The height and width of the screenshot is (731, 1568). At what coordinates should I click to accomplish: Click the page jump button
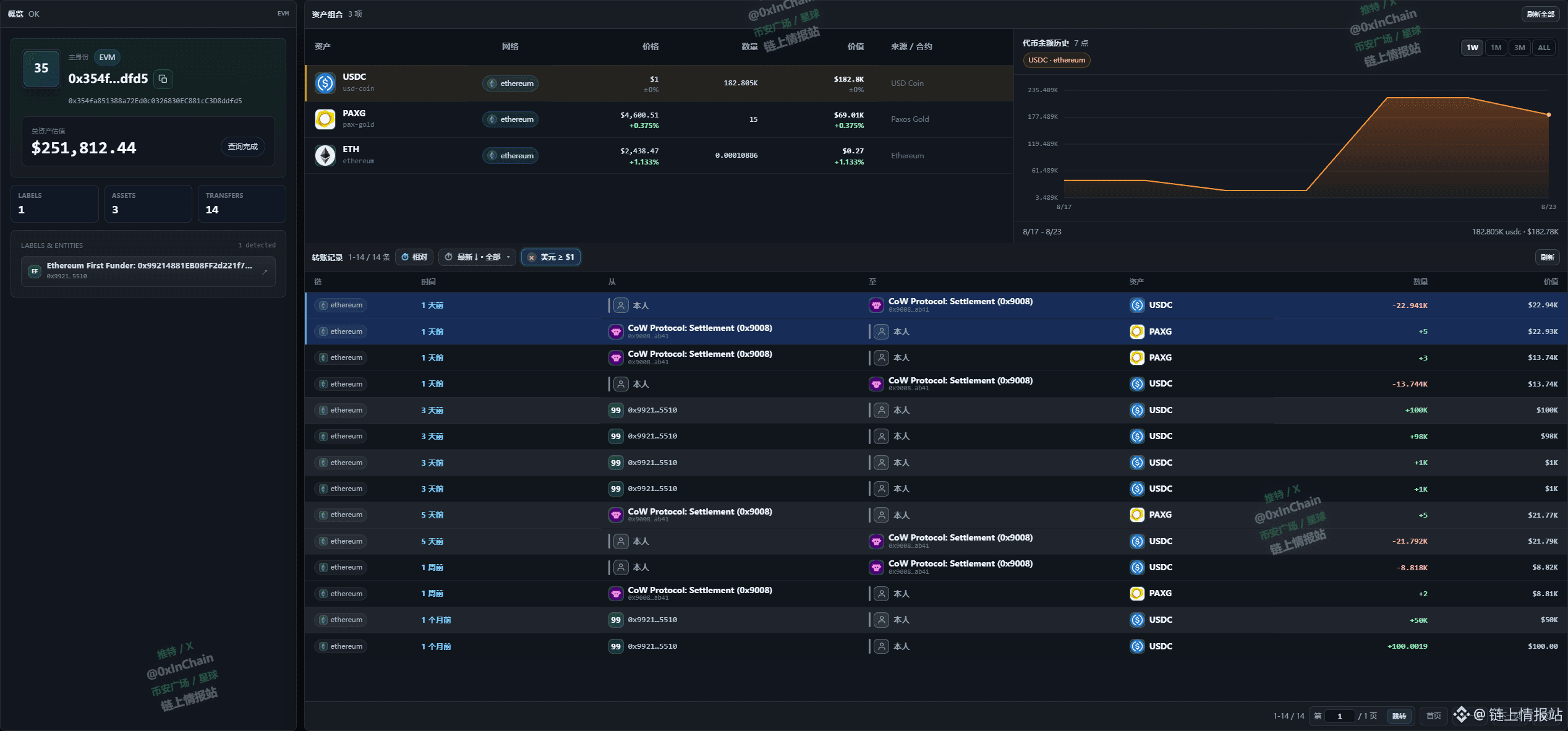point(1399,716)
